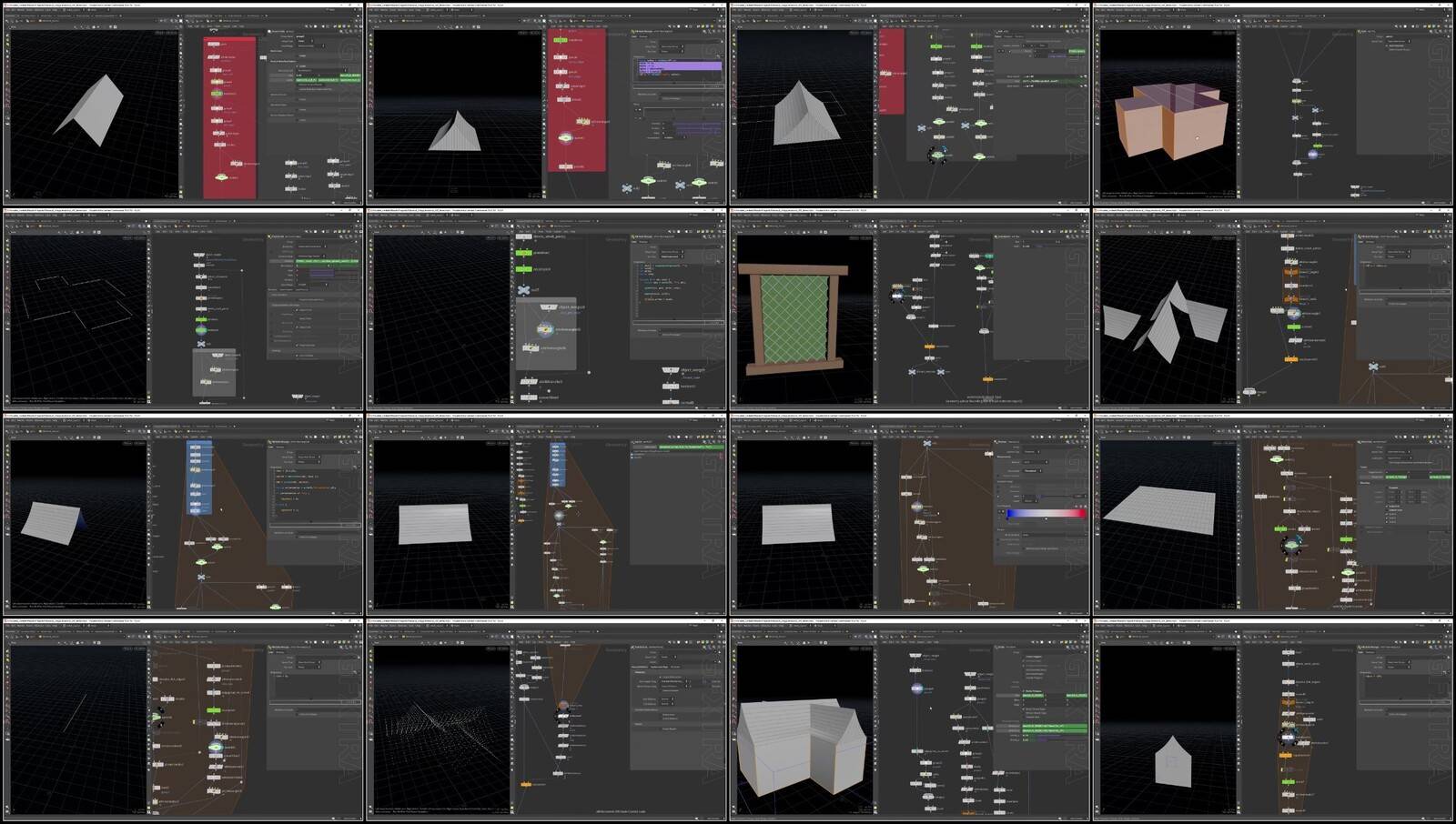Click green expression field in L-shaped house parameters
Image resolution: width=1456 pixels, height=824 pixels.
tap(1055, 727)
